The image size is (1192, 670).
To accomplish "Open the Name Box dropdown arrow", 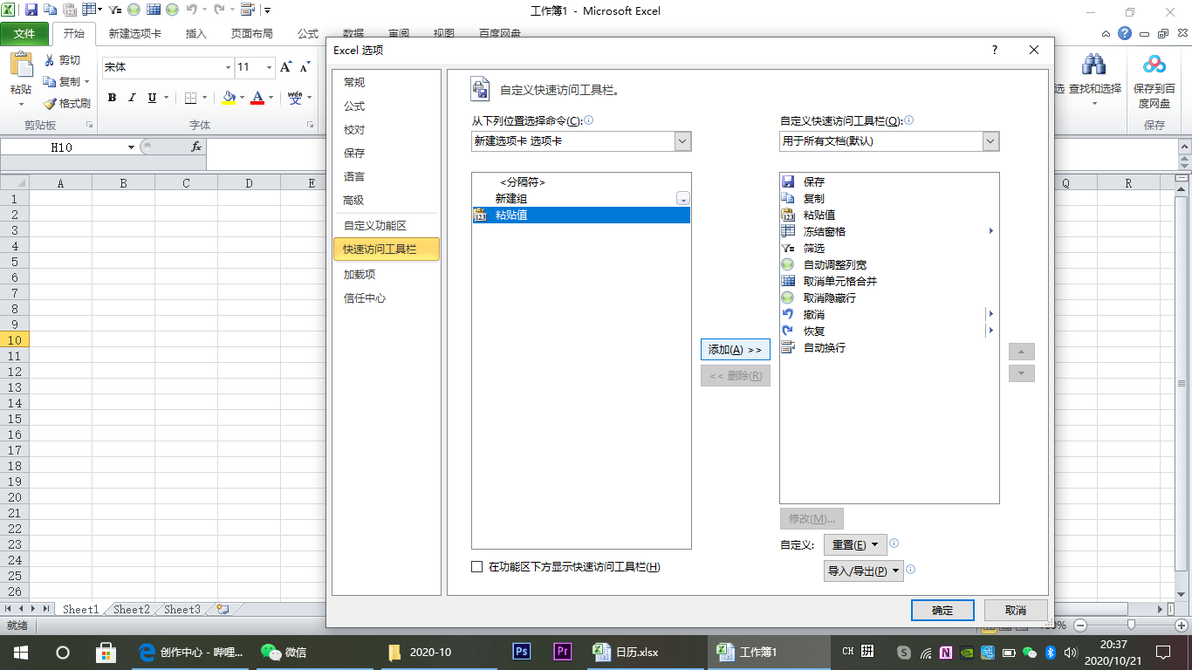I will (x=131, y=148).
